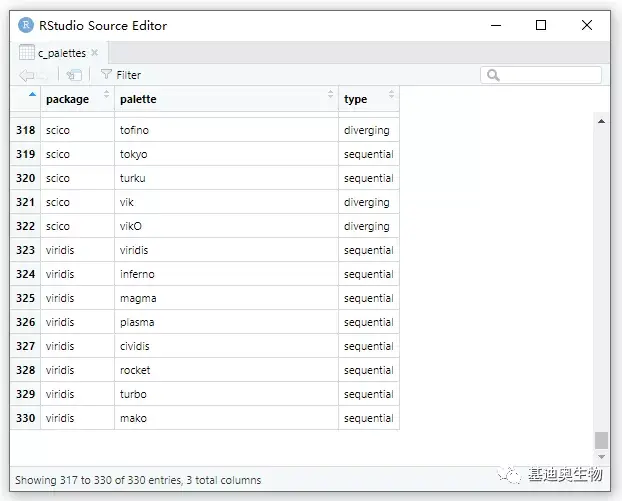Sort by the palette column arrows
The height and width of the screenshot is (501, 622).
tap(330, 95)
